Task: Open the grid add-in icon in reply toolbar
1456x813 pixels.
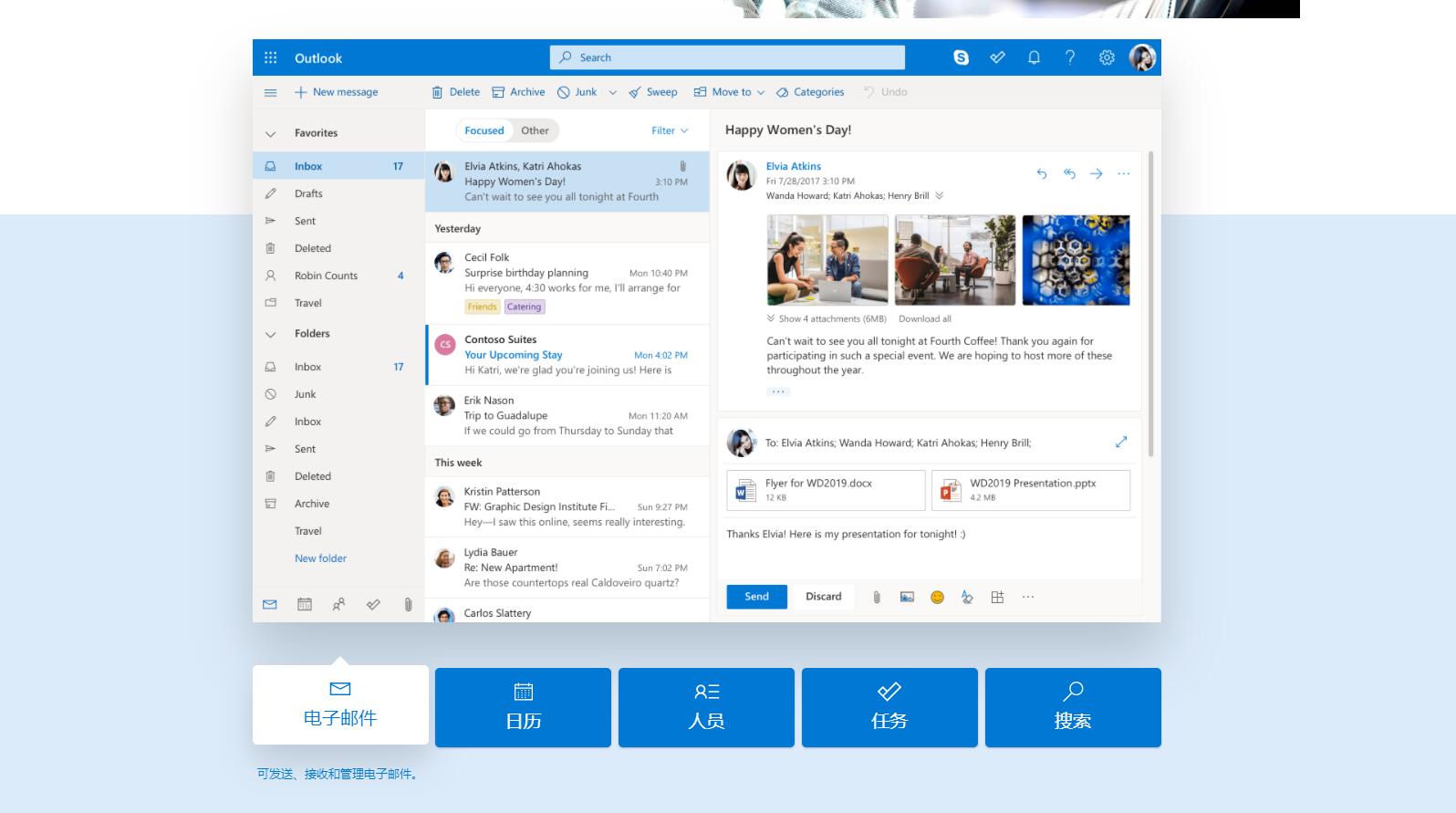Action: click(x=997, y=597)
